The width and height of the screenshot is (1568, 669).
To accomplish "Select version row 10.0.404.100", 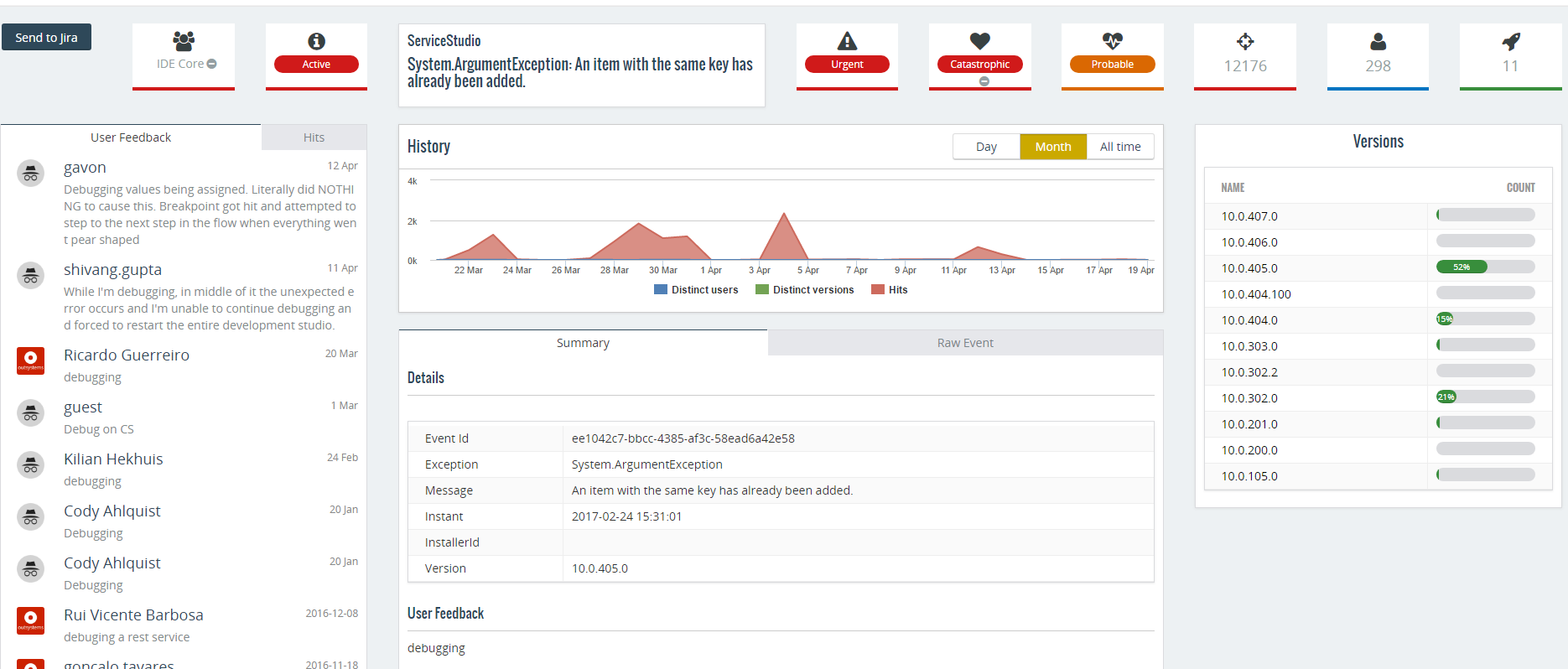I will click(x=1378, y=294).
